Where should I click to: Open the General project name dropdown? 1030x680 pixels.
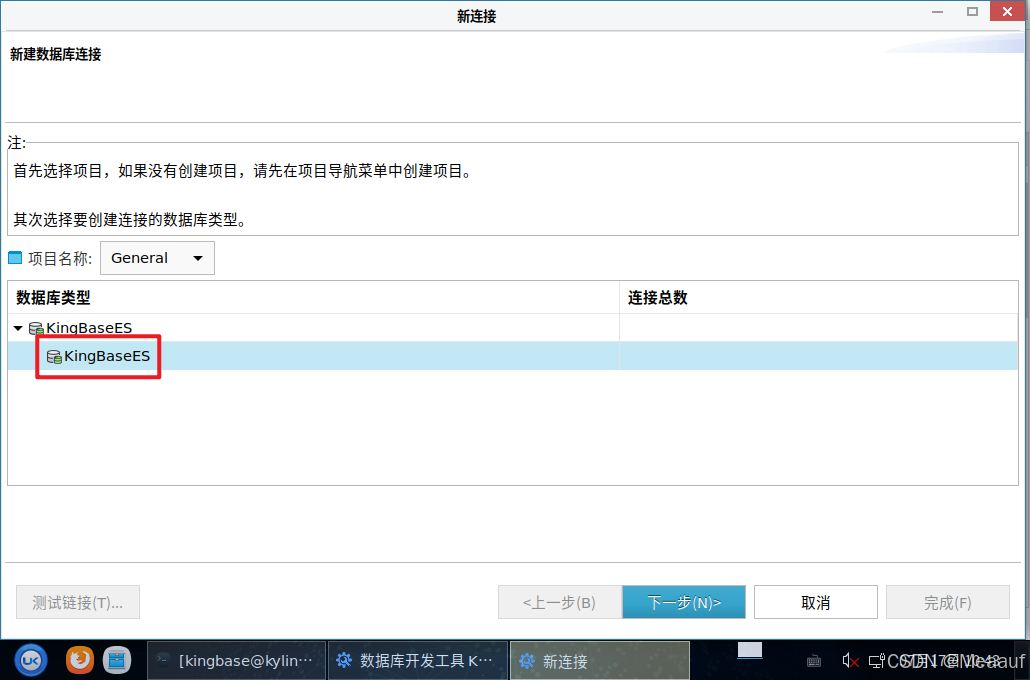pos(157,258)
